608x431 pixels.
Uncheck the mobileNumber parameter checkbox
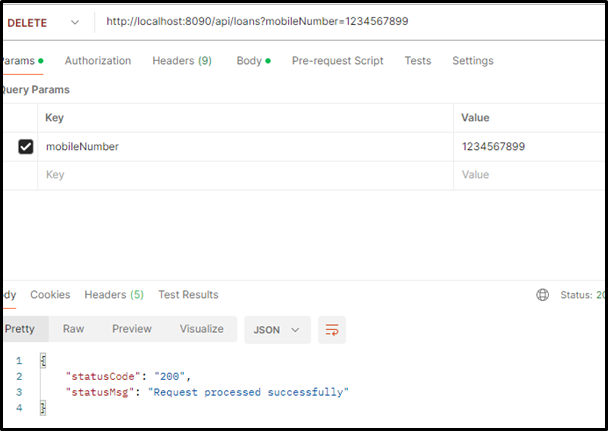26,147
